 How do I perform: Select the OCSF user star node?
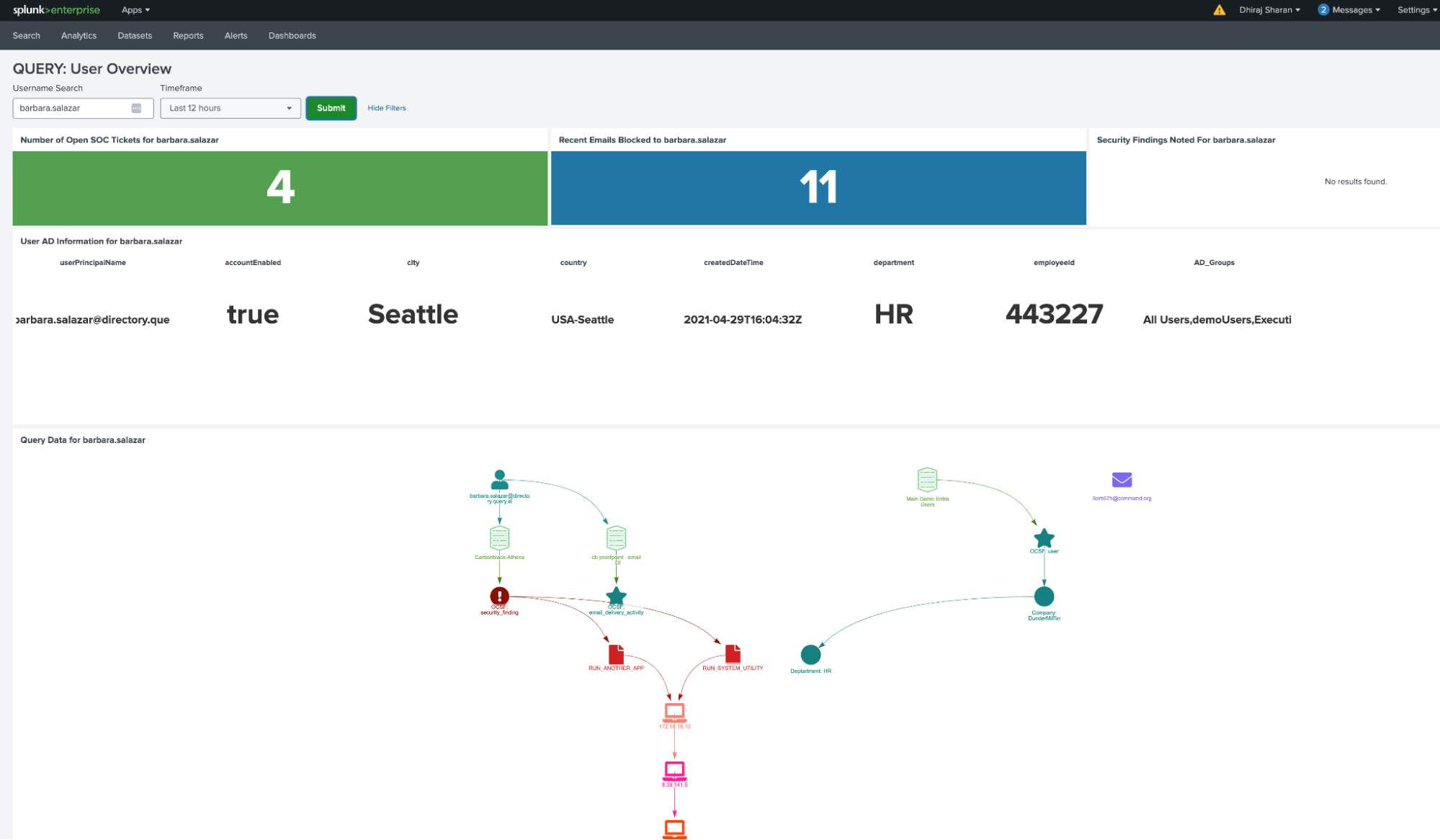[x=1044, y=539]
